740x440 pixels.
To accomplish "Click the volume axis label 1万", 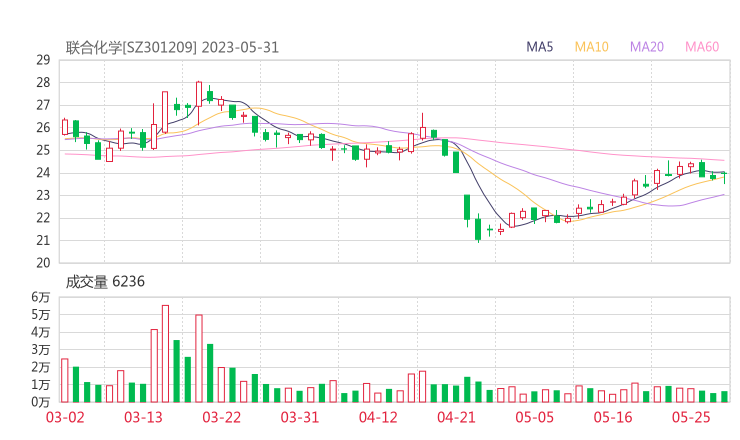I will pyautogui.click(x=41, y=385).
